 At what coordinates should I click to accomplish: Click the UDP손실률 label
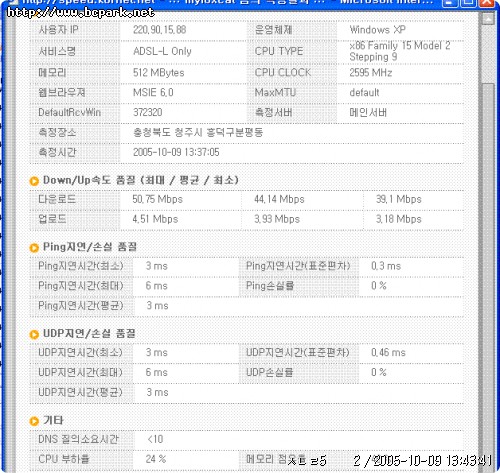pyautogui.click(x=269, y=373)
